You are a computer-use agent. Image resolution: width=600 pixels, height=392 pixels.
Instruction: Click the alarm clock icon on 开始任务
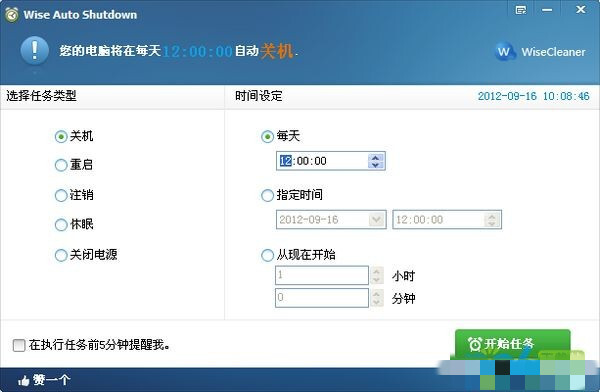tap(475, 344)
